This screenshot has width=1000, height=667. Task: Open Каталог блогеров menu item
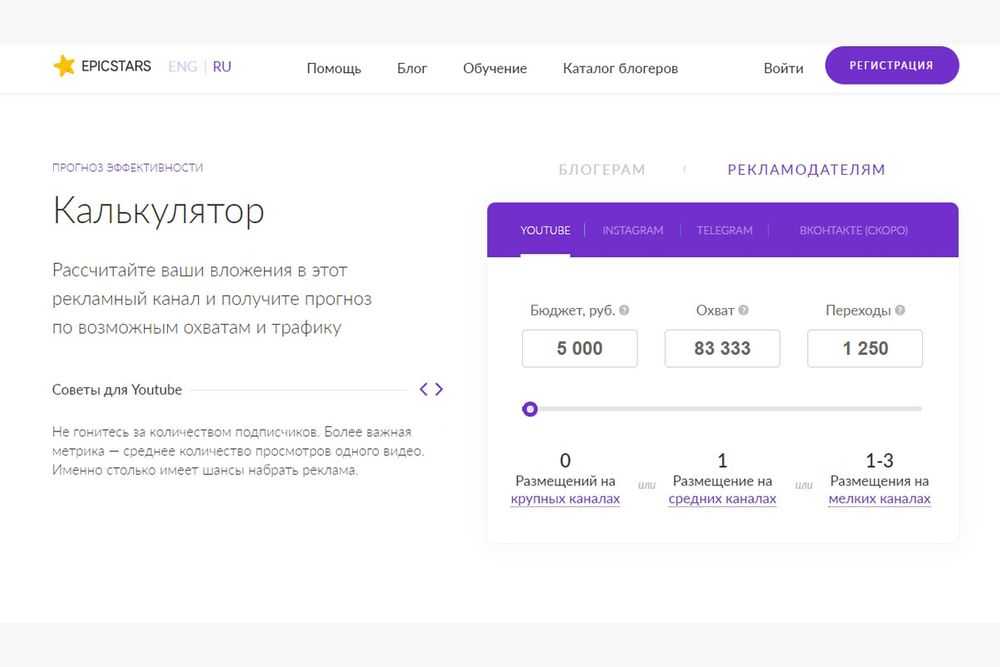620,68
